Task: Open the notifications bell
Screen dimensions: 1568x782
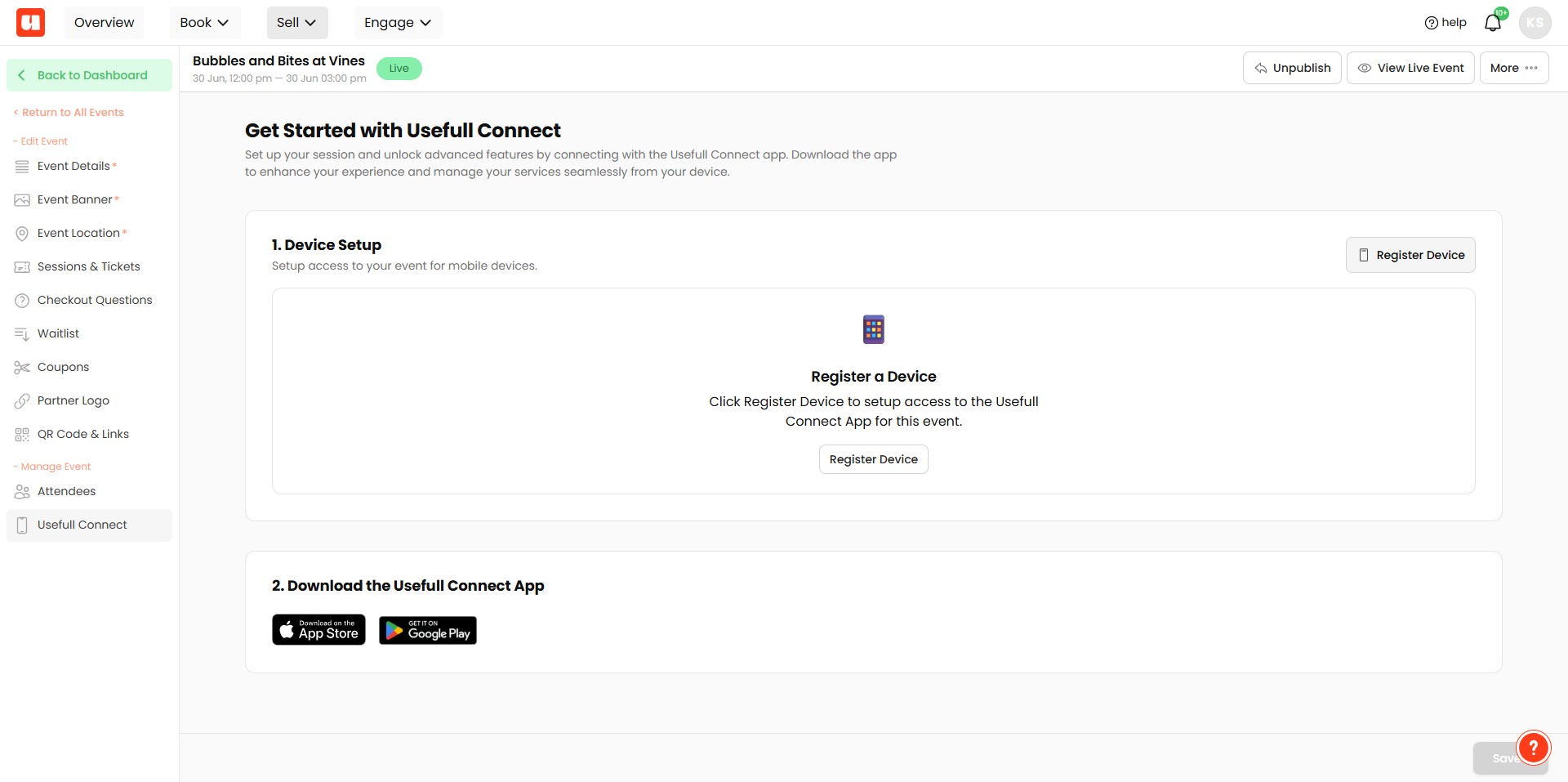Action: click(x=1493, y=23)
